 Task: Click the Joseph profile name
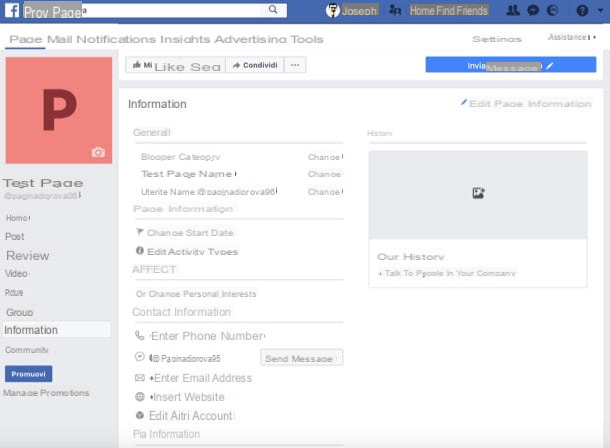click(x=359, y=10)
